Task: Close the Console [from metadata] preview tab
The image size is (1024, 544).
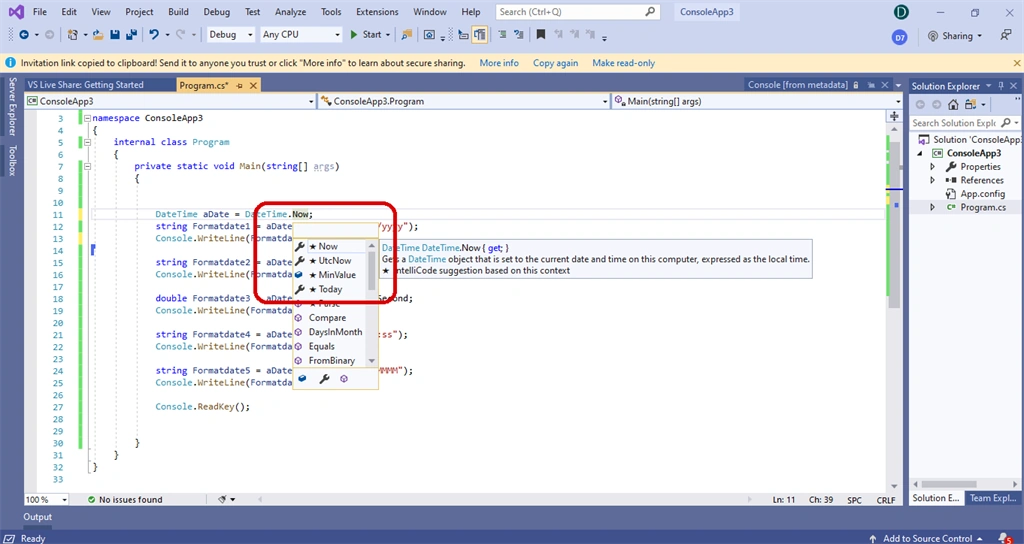Action: 885,85
